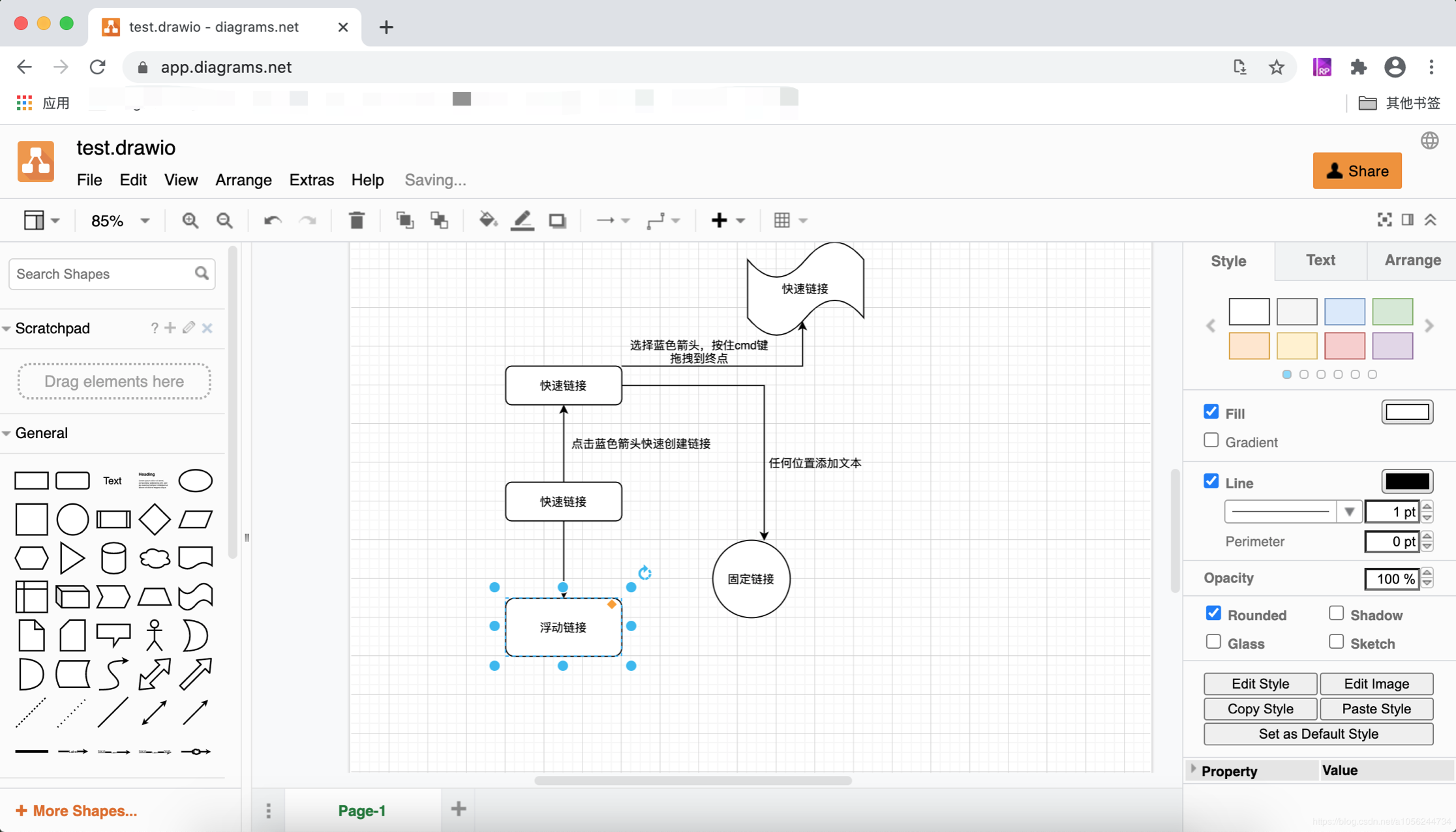Enable the Shadow checkbox
This screenshot has height=832, width=1456.
click(x=1335, y=612)
